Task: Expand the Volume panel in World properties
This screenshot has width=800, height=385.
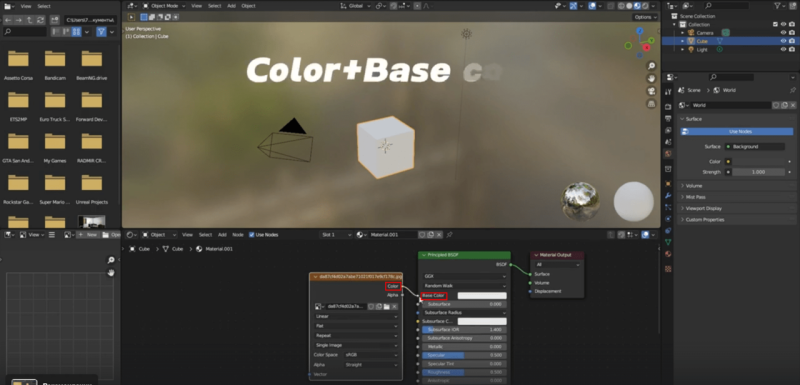Action: pyautogui.click(x=737, y=186)
